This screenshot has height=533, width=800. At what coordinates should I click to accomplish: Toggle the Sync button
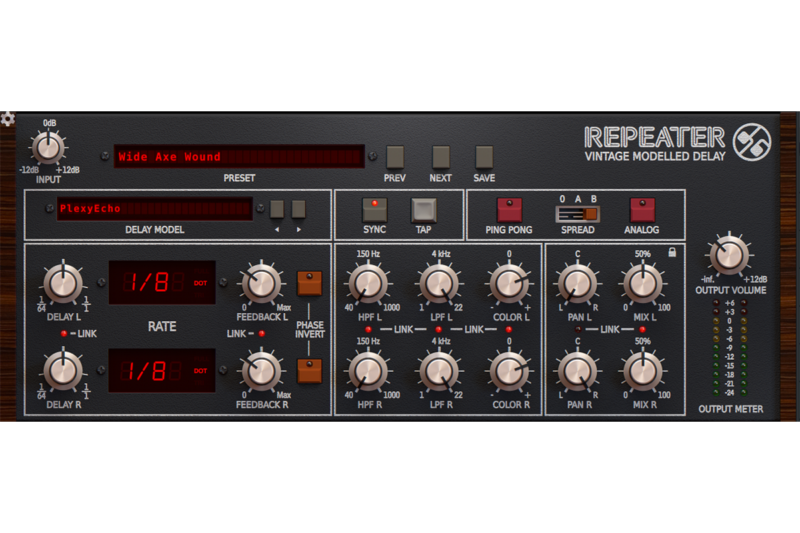click(375, 209)
